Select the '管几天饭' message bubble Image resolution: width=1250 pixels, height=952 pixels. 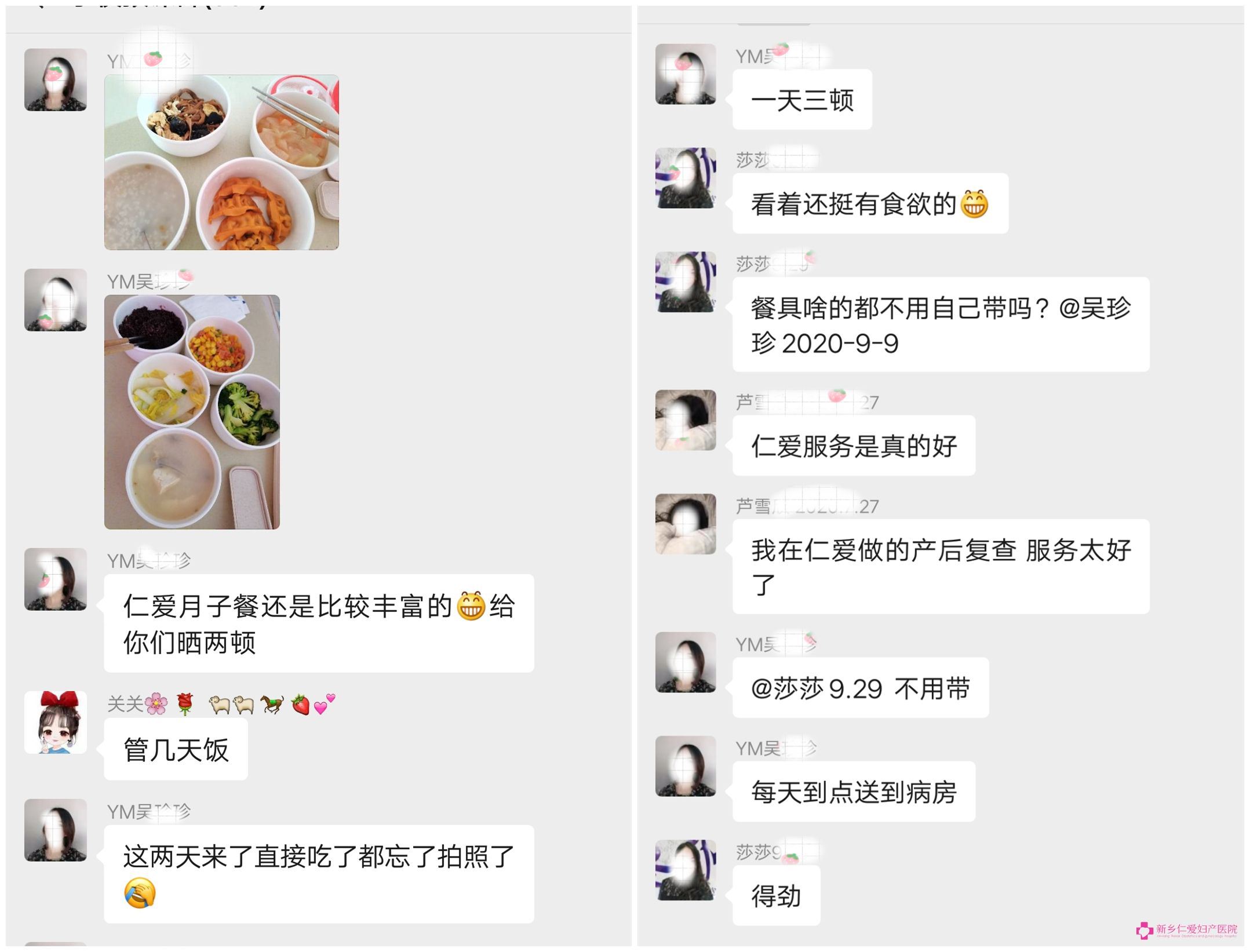pos(176,749)
